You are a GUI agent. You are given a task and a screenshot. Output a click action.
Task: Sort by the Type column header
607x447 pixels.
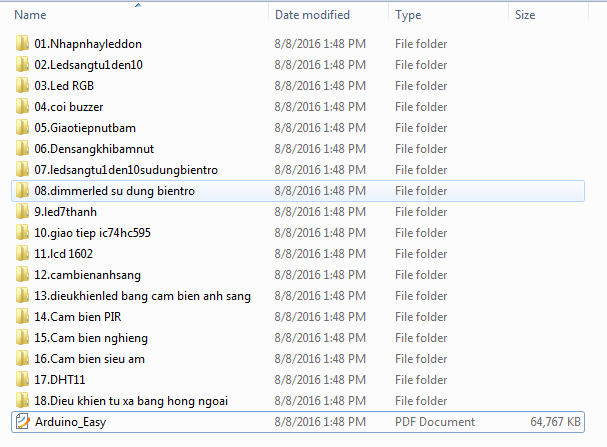[408, 15]
